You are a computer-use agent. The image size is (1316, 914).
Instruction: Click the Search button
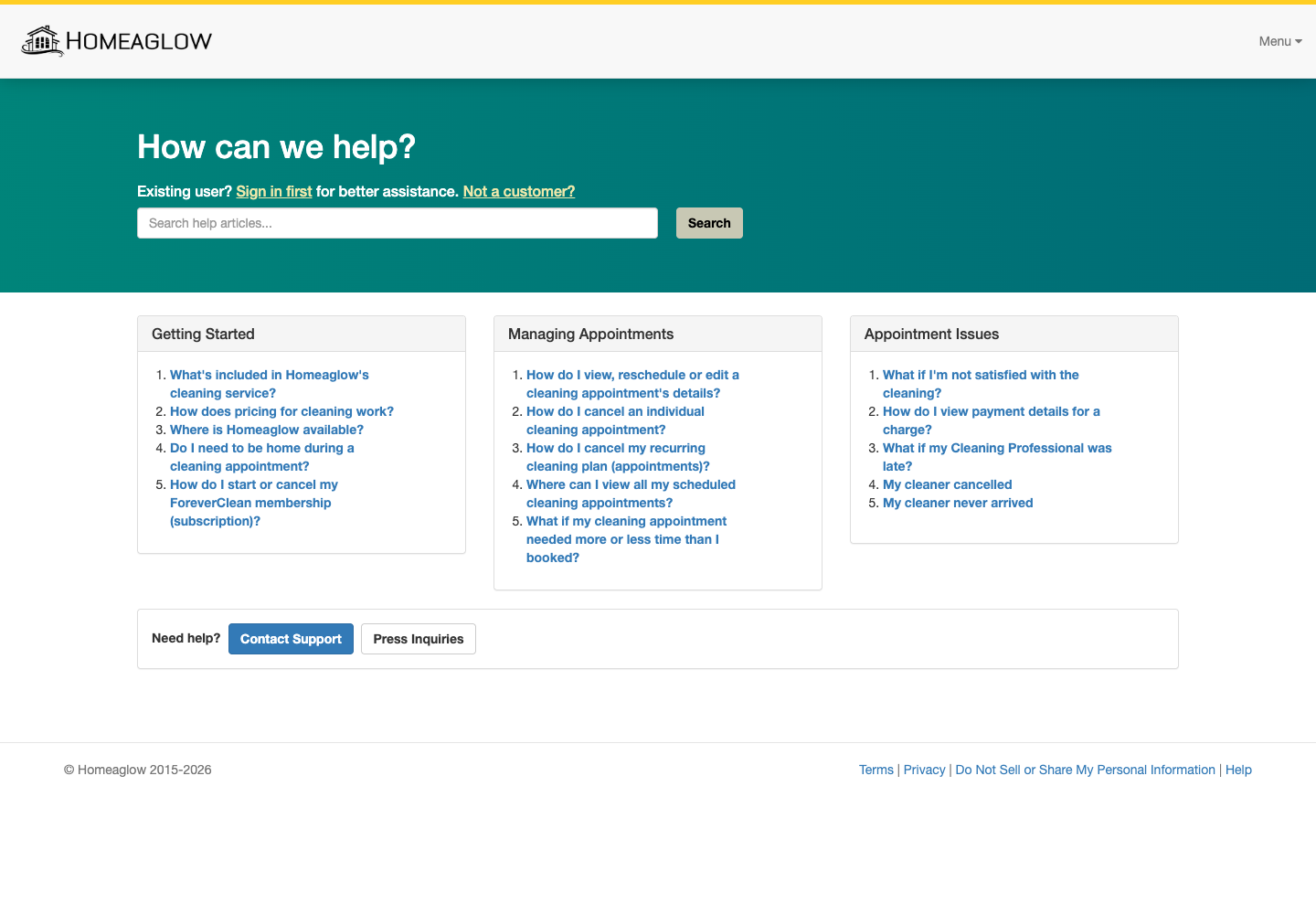pos(709,223)
